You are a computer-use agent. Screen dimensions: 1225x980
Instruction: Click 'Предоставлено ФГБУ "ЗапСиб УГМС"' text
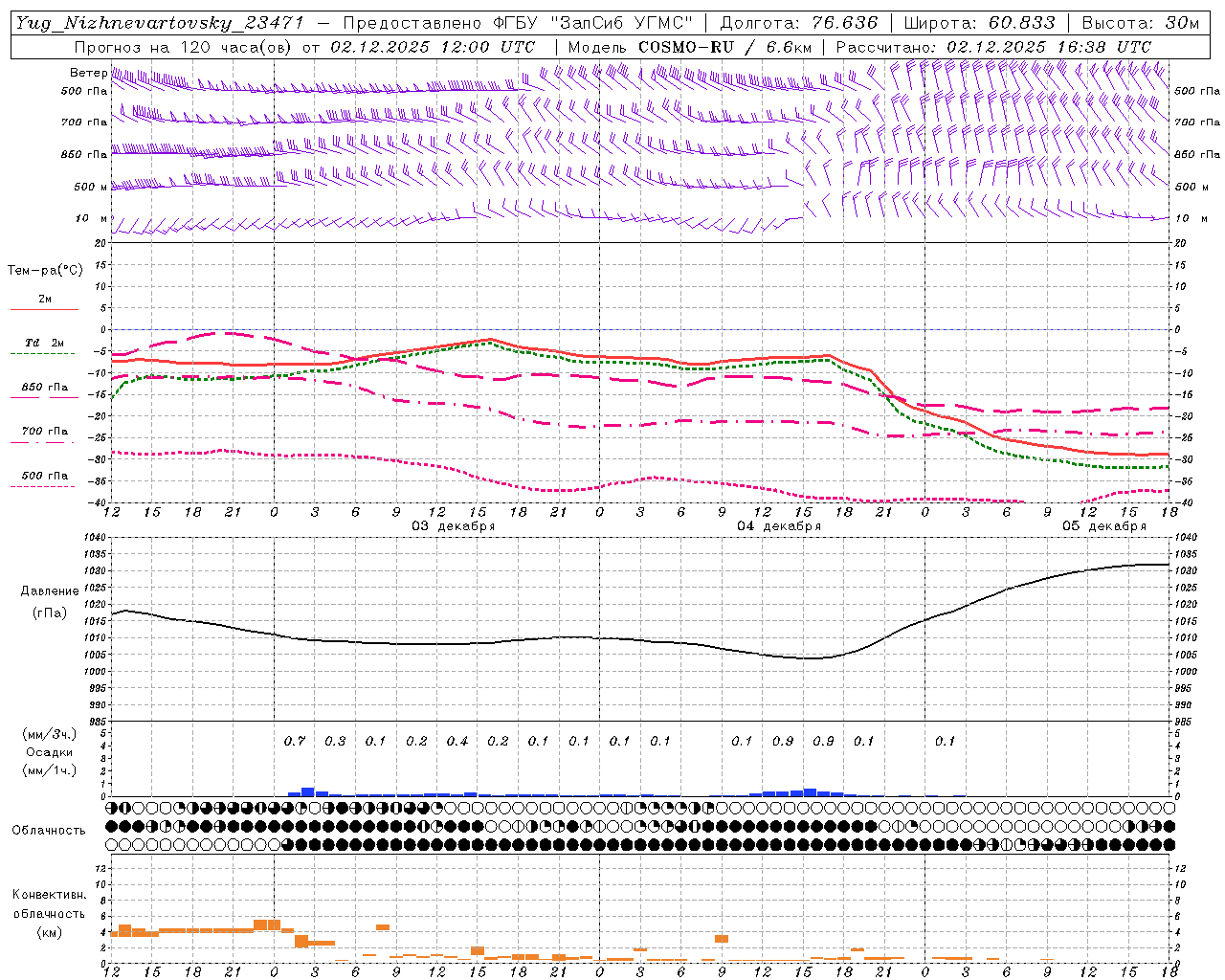click(x=518, y=23)
